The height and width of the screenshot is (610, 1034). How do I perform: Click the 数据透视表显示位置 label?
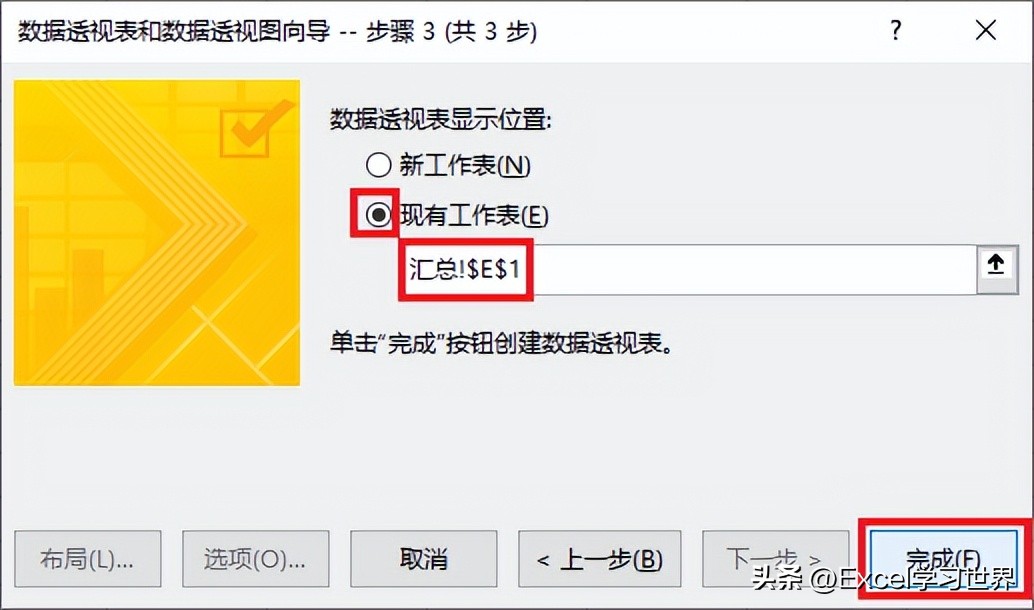pos(441,119)
